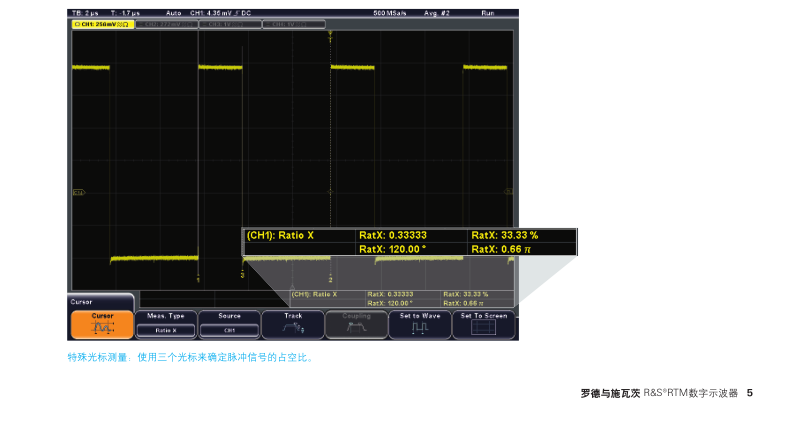Select cursor marker 3 on the waveform
The image size is (788, 421).
click(242, 275)
